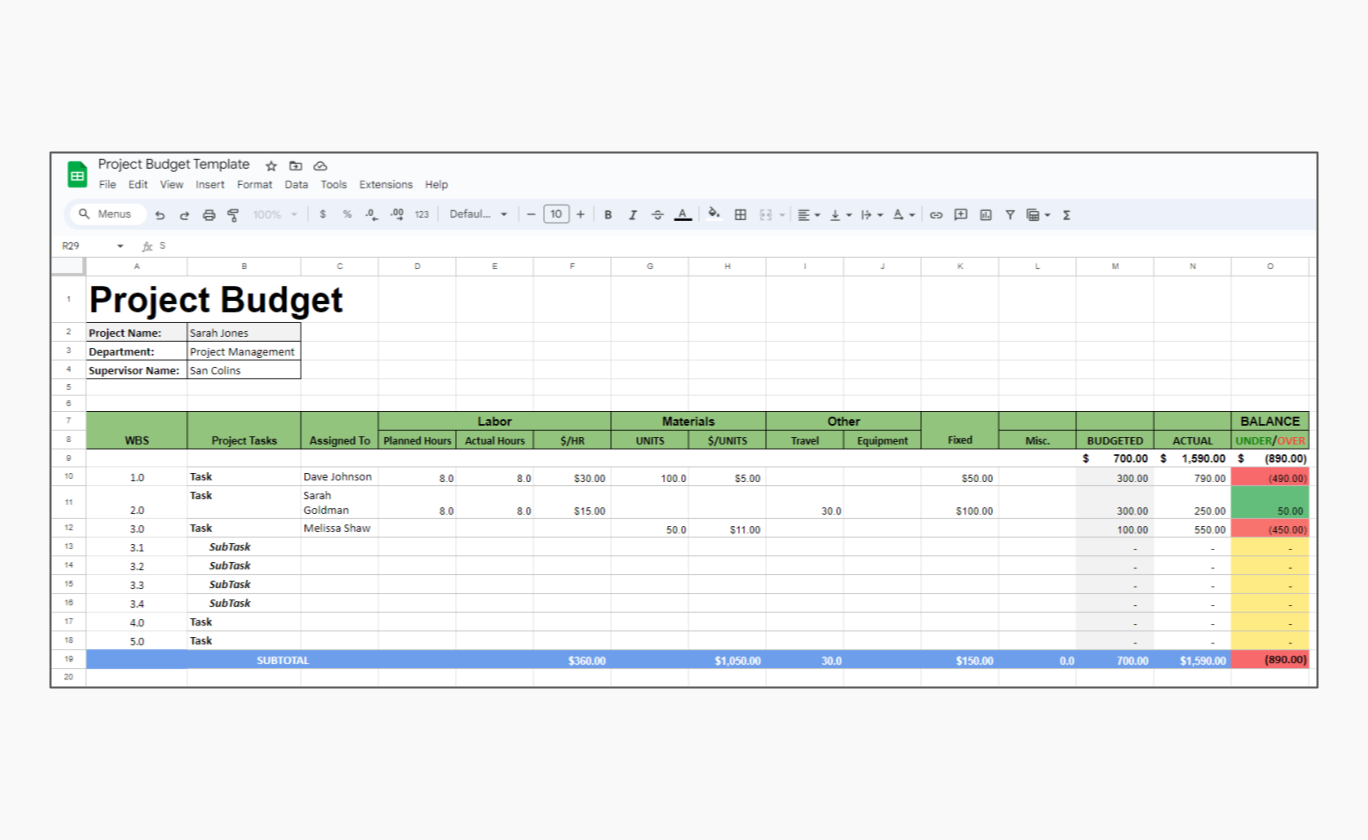Create a filter
1368x840 pixels.
pos(1011,214)
